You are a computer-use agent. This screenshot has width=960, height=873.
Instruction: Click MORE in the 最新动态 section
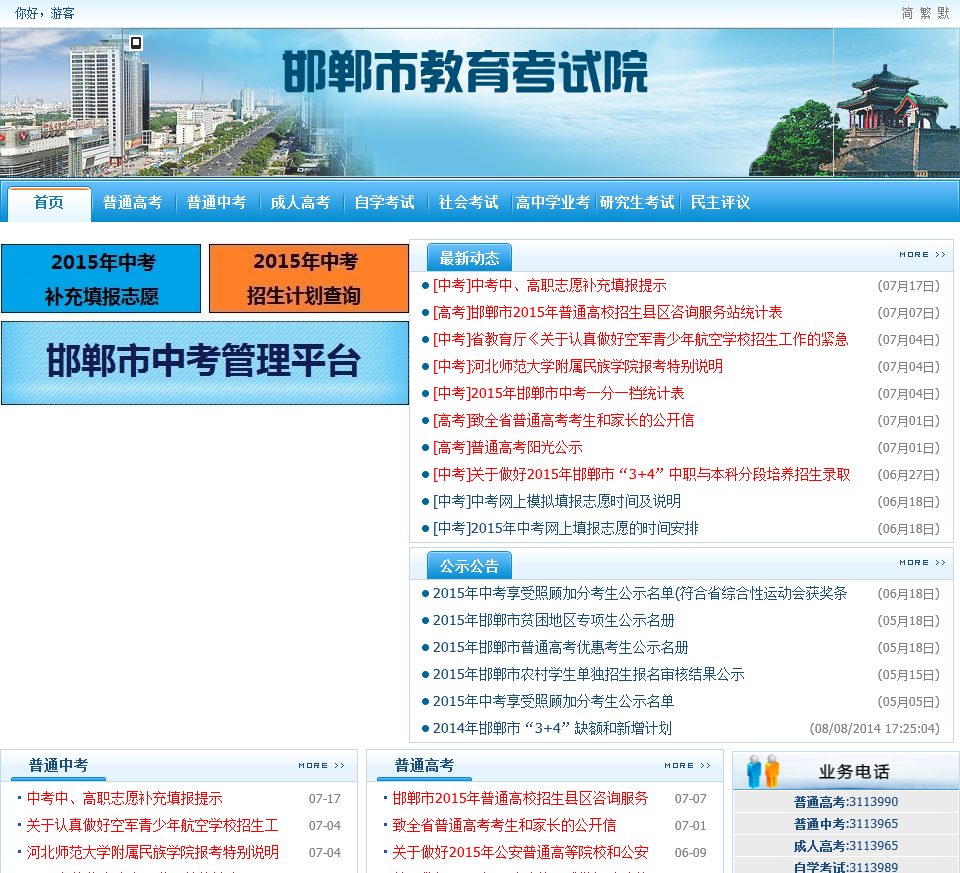pos(922,255)
